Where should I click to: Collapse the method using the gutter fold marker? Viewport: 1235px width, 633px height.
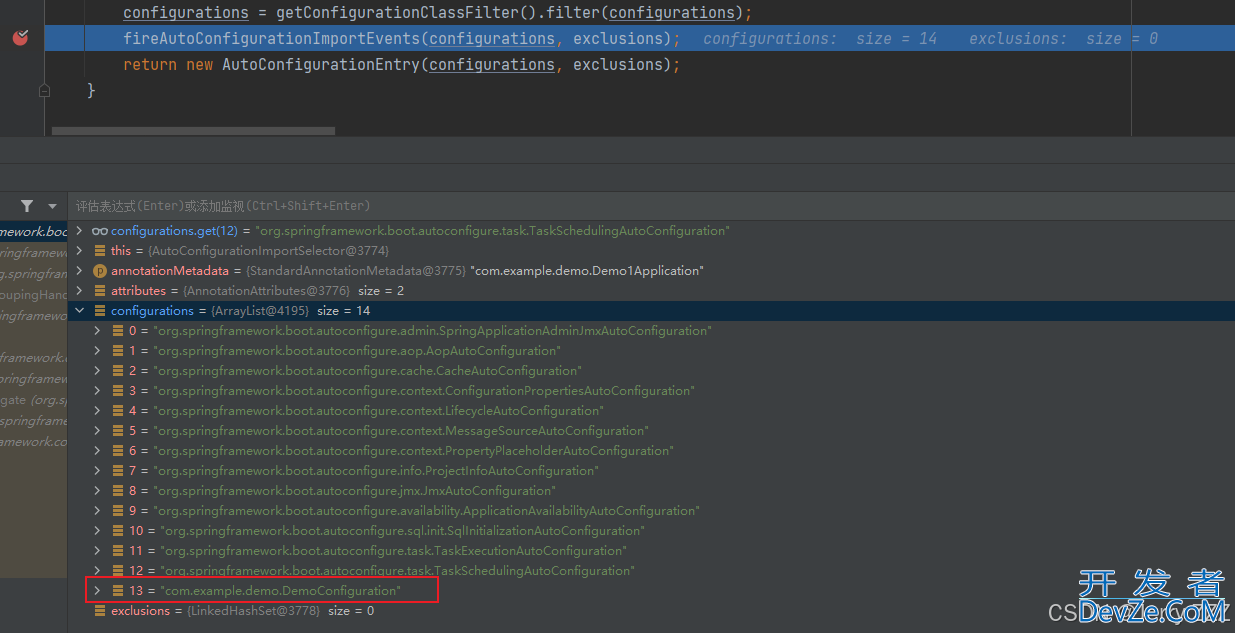pyautogui.click(x=44, y=90)
